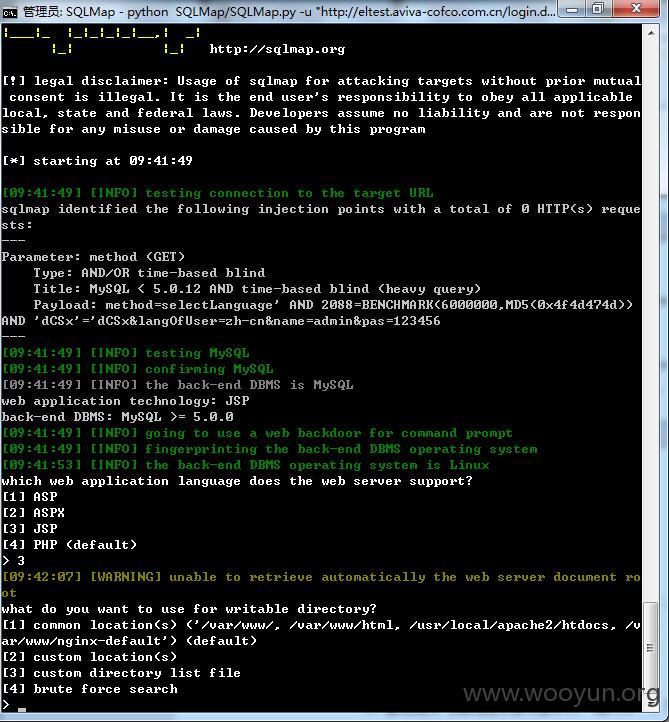Click the '[3] JSP' option line

pyautogui.click(x=30, y=529)
